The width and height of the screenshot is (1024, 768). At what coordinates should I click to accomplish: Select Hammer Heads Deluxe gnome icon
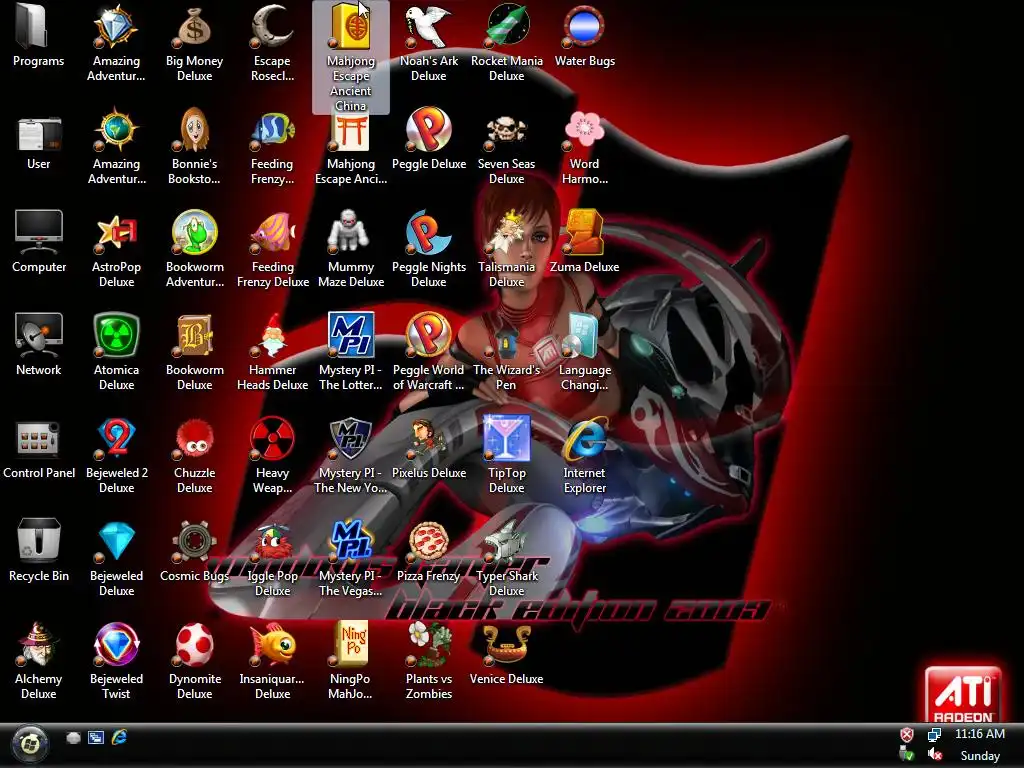click(272, 336)
